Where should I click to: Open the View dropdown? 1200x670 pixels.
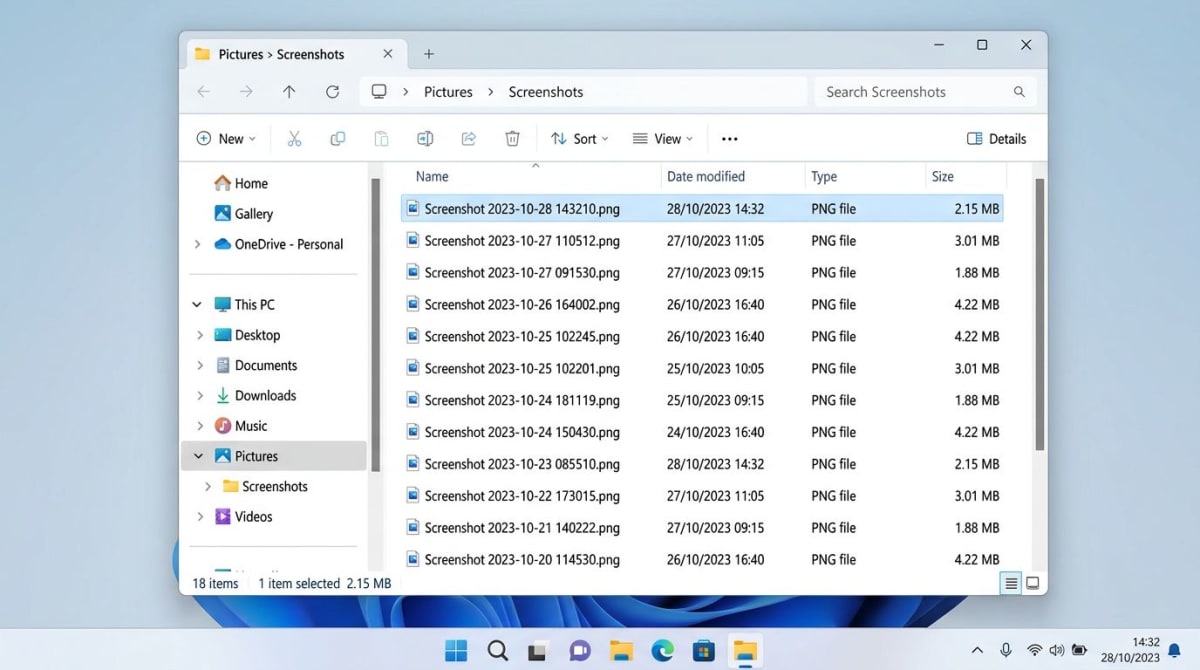662,138
